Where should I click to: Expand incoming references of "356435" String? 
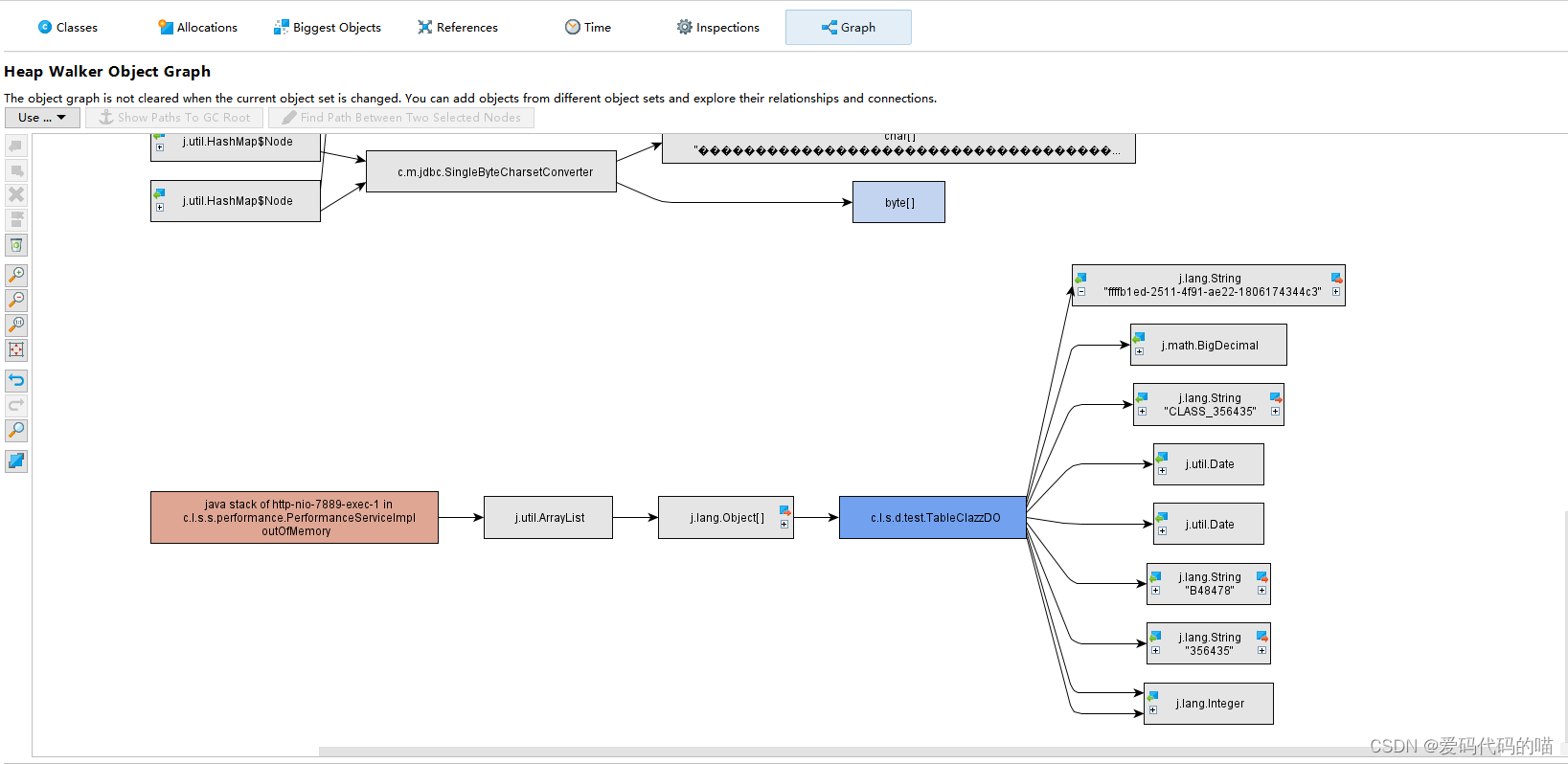pyautogui.click(x=1155, y=651)
